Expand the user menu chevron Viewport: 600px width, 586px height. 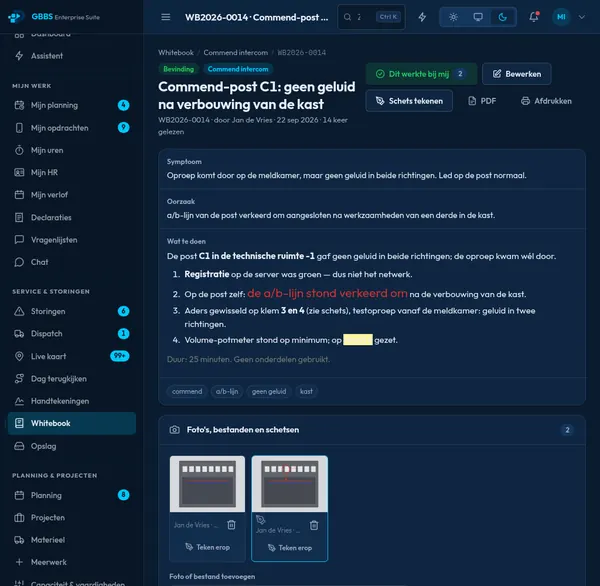(582, 17)
